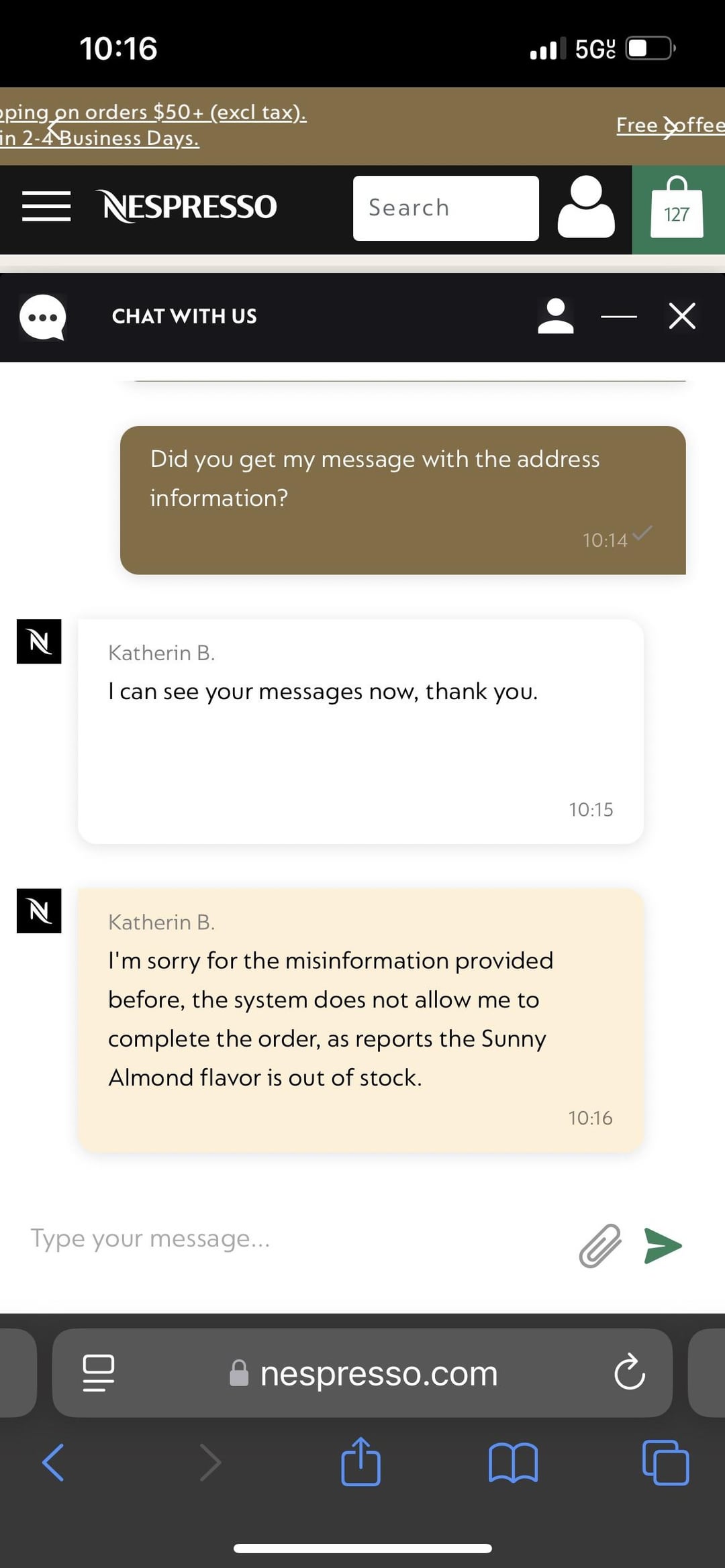Open Safari bookmarks
This screenshot has width=725, height=1568.
tap(514, 1463)
